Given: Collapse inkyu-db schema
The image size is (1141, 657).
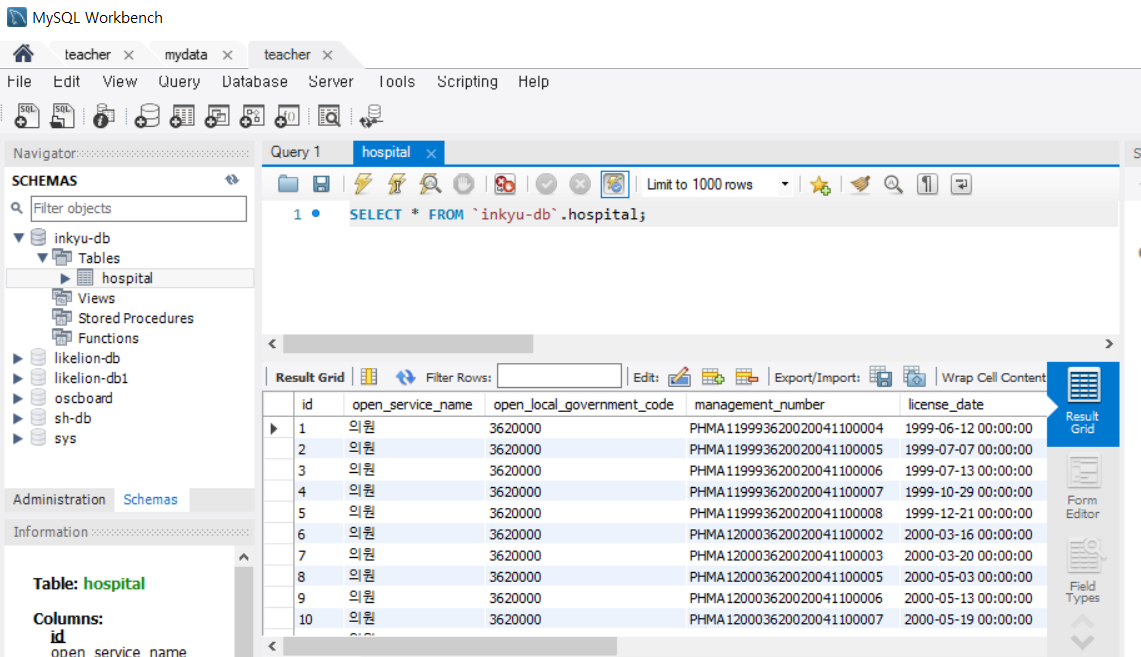Looking at the screenshot, I should coord(19,237).
